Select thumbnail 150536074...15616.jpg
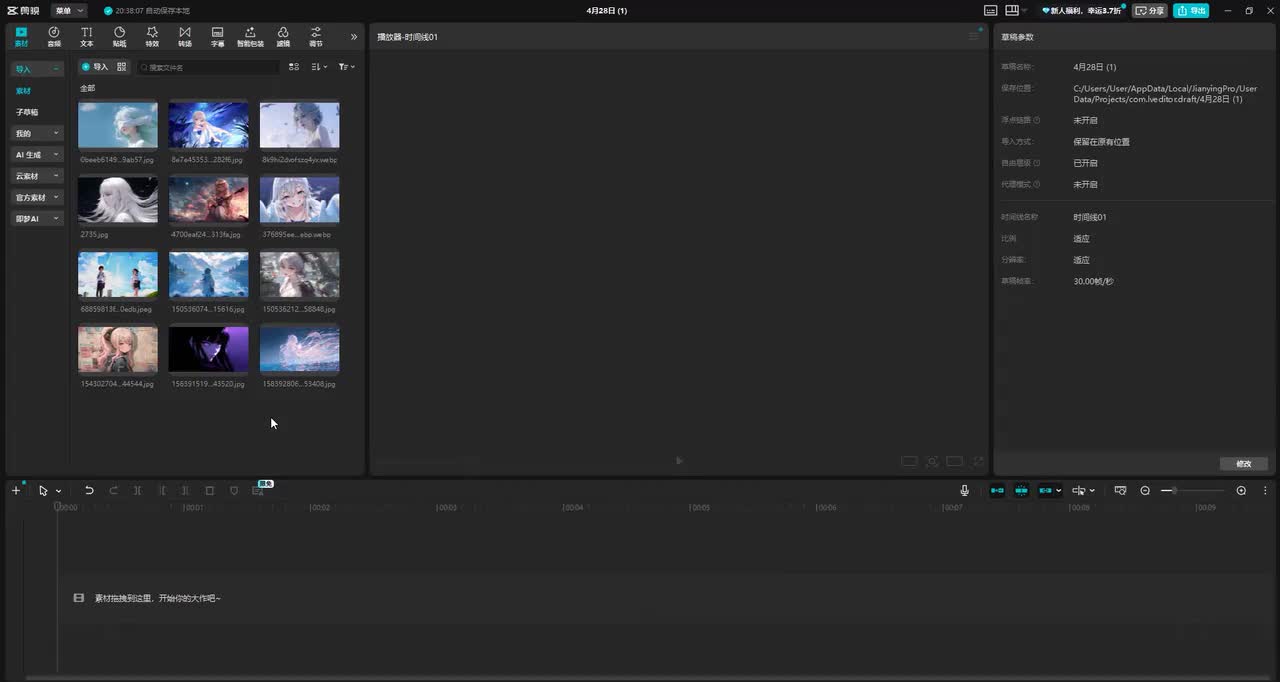Image resolution: width=1280 pixels, height=682 pixels. coord(209,274)
